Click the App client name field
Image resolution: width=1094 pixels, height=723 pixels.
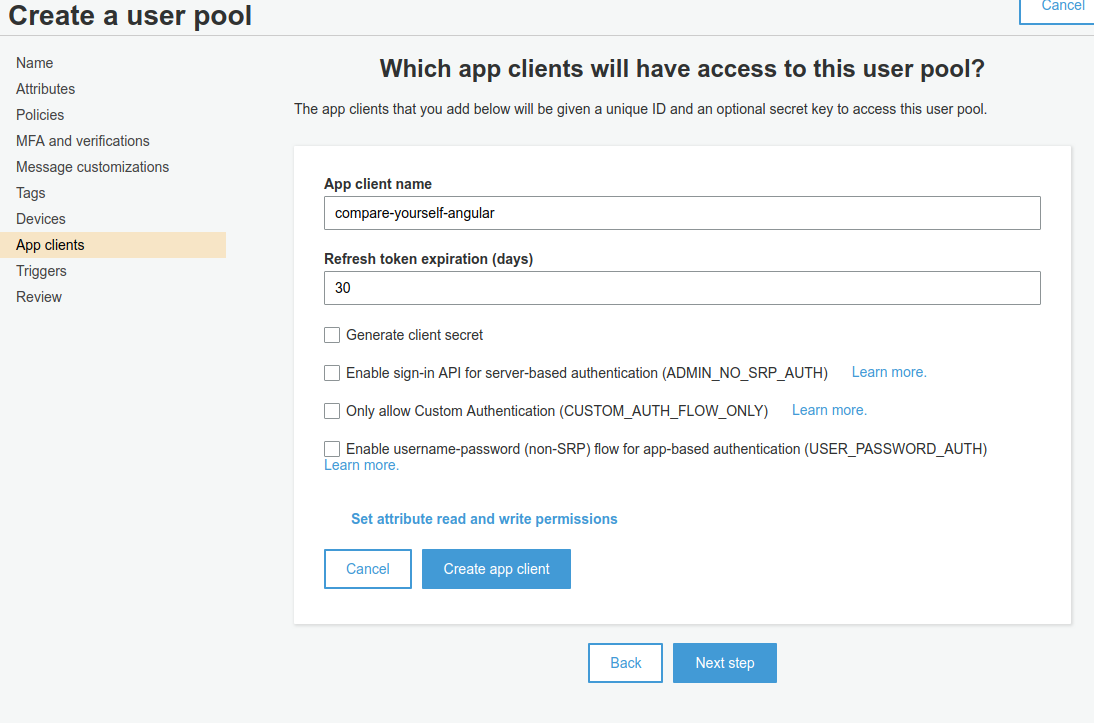pyautogui.click(x=682, y=213)
